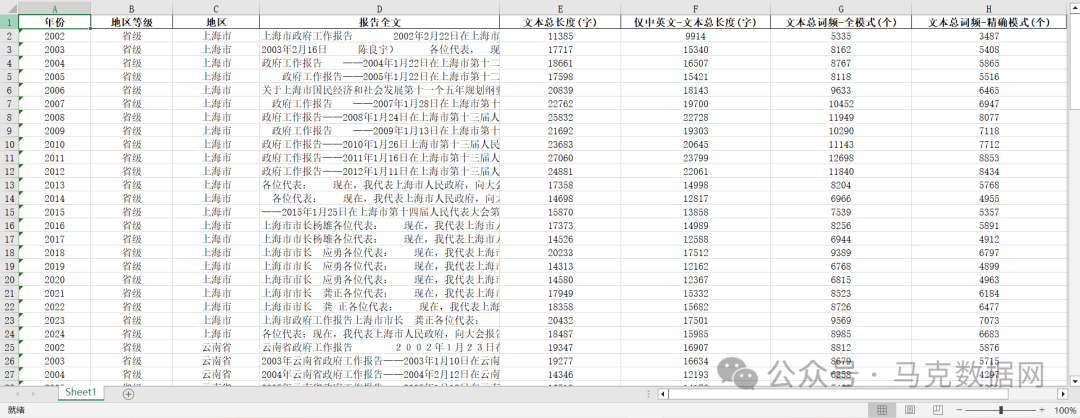The width and height of the screenshot is (1080, 418).
Task: Select year 2024 cell in column A
Action: [x=54, y=334]
